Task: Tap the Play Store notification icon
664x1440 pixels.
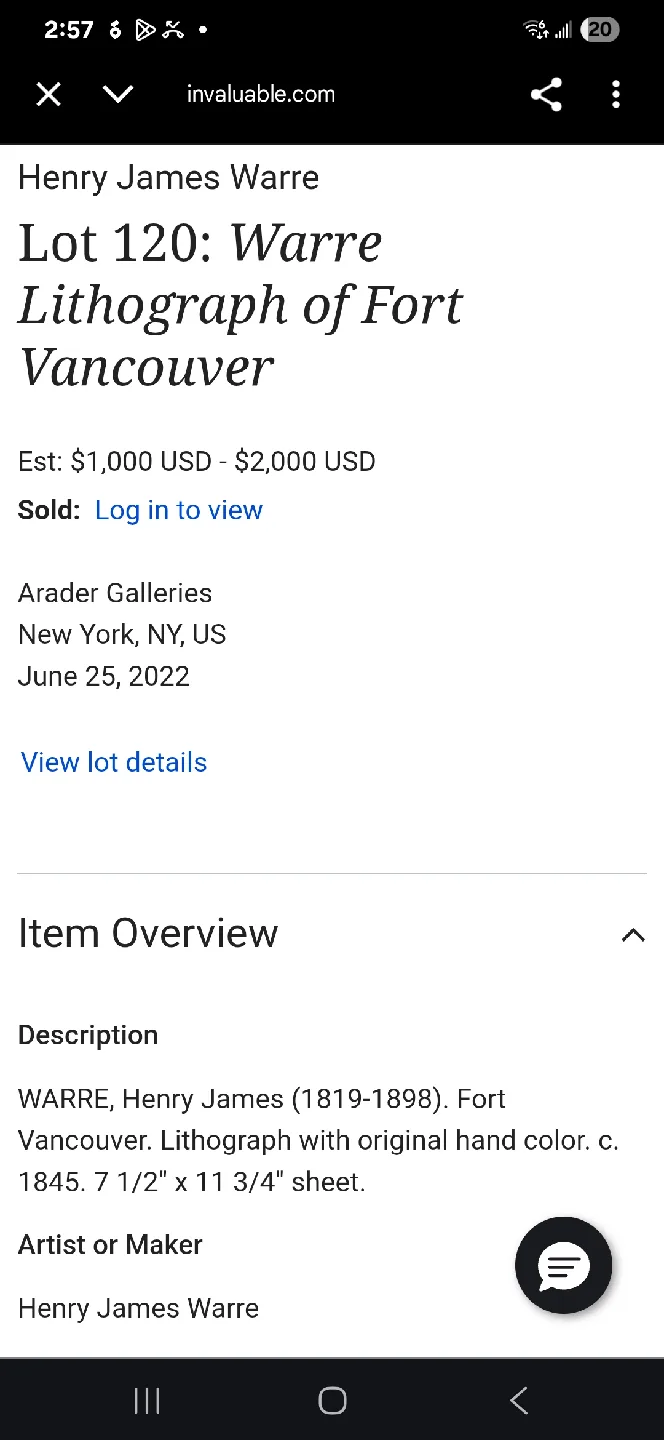Action: [145, 30]
